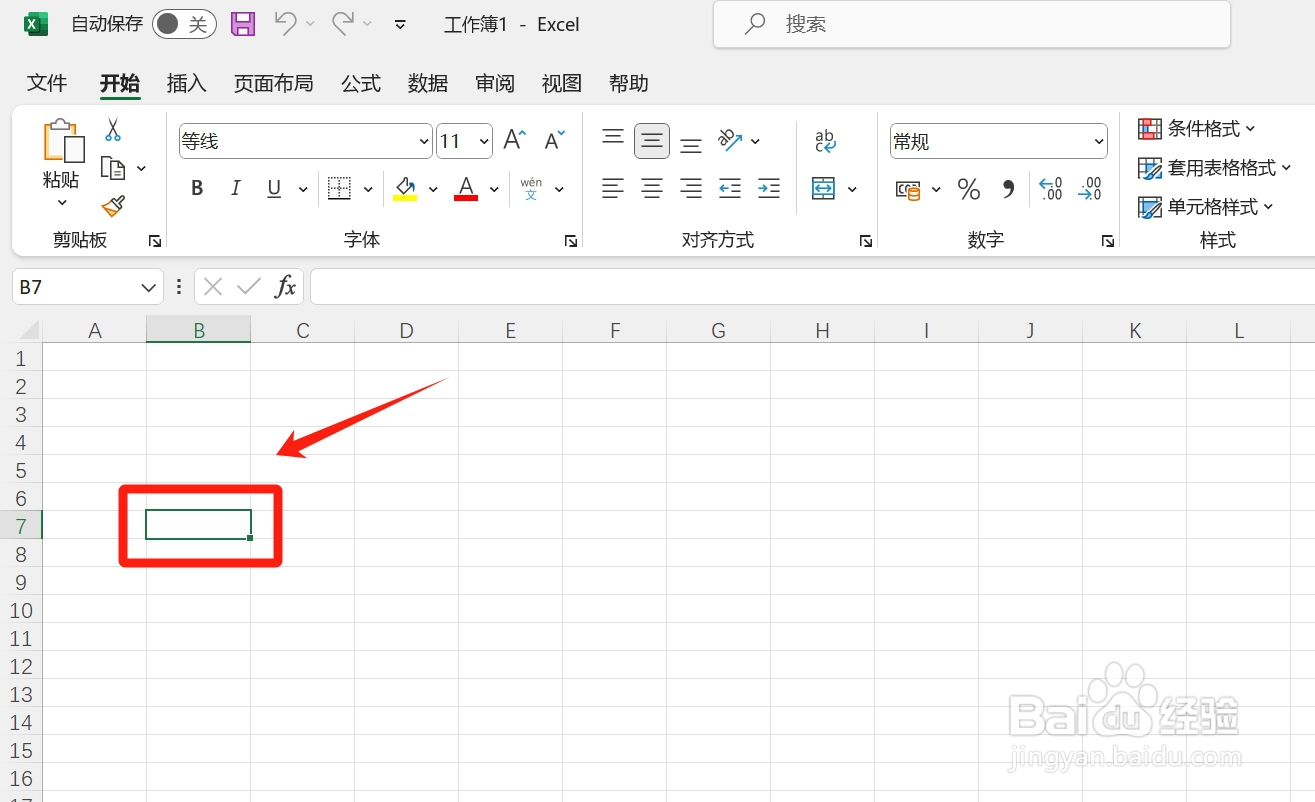Screen dimensions: 1315x802
Task: Click the Cut scissors icon
Action: coord(113,130)
